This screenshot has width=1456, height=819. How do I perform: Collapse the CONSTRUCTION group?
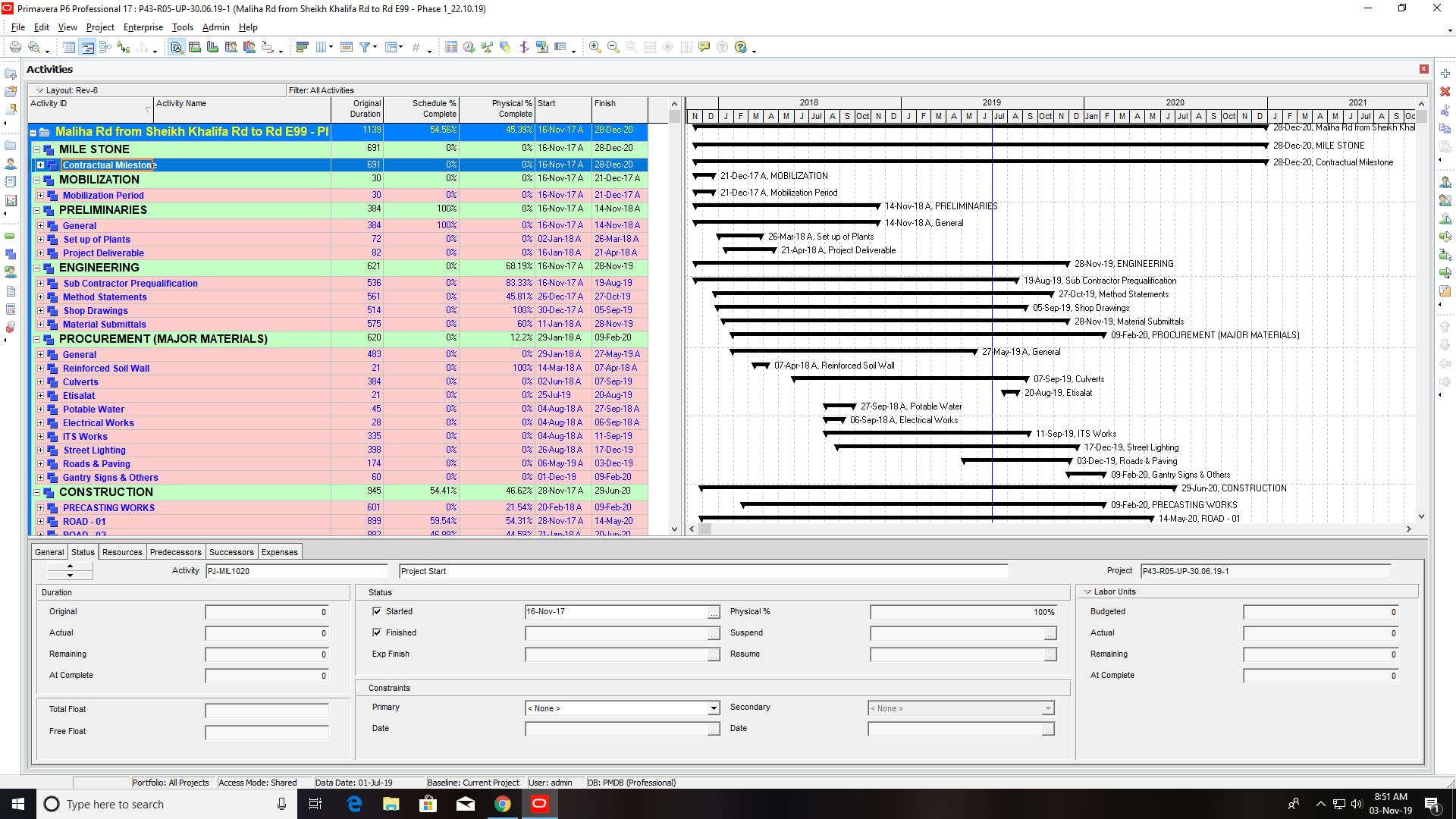(36, 492)
